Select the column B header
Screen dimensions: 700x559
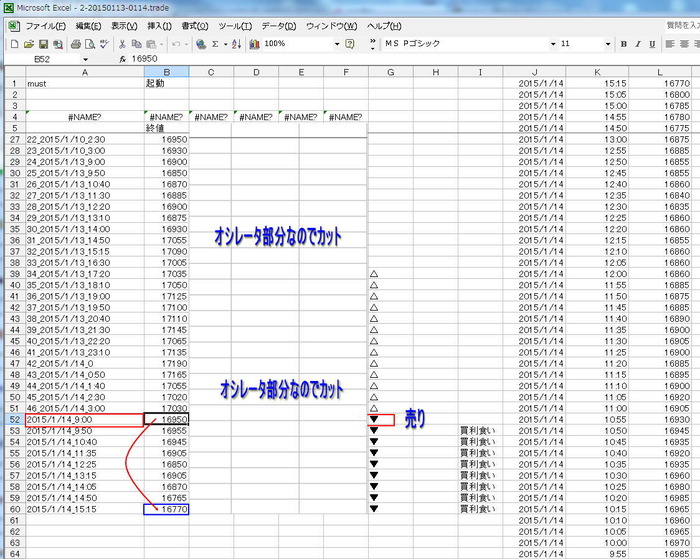point(166,72)
